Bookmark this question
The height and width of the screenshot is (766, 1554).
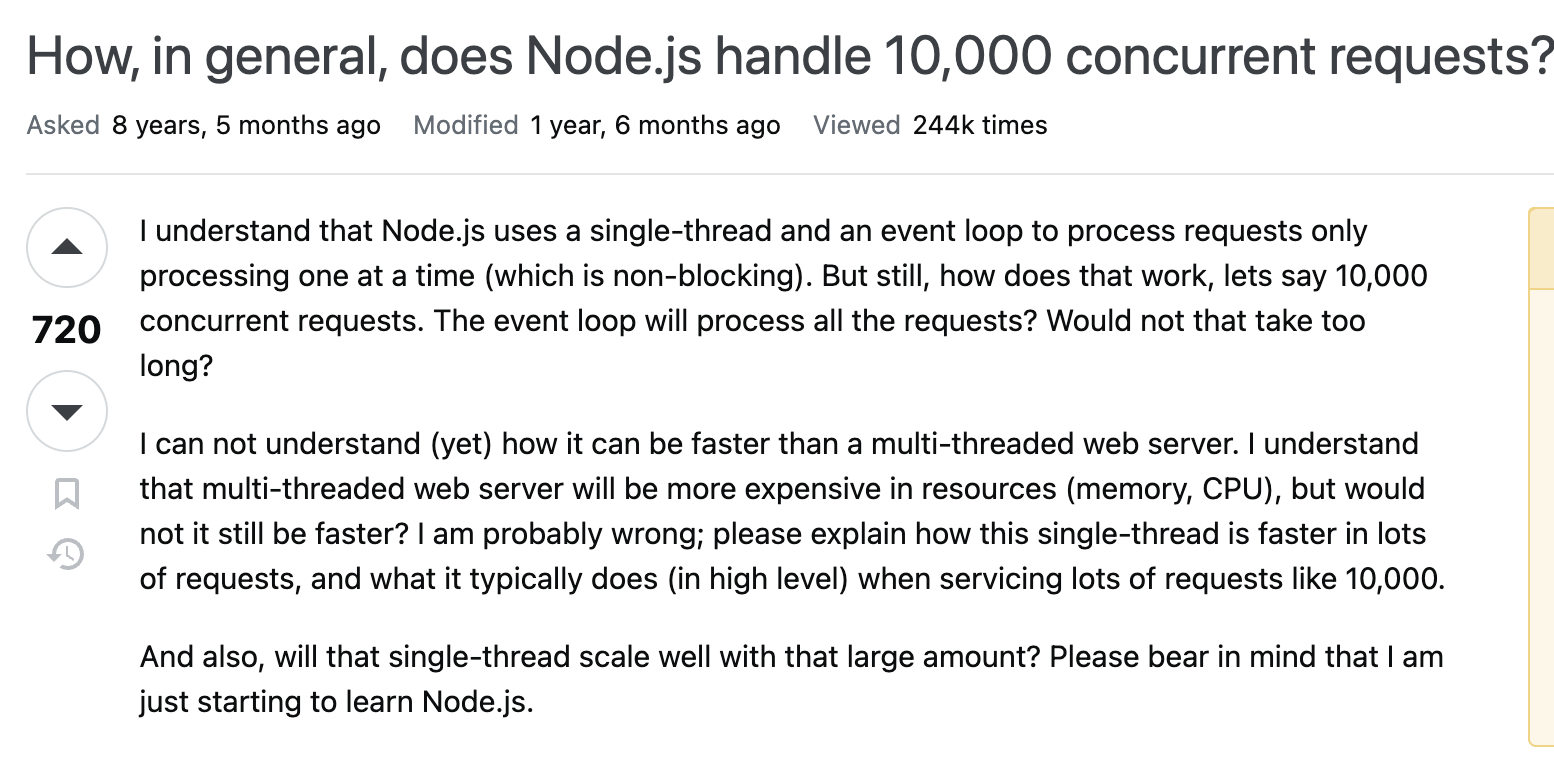pos(66,493)
